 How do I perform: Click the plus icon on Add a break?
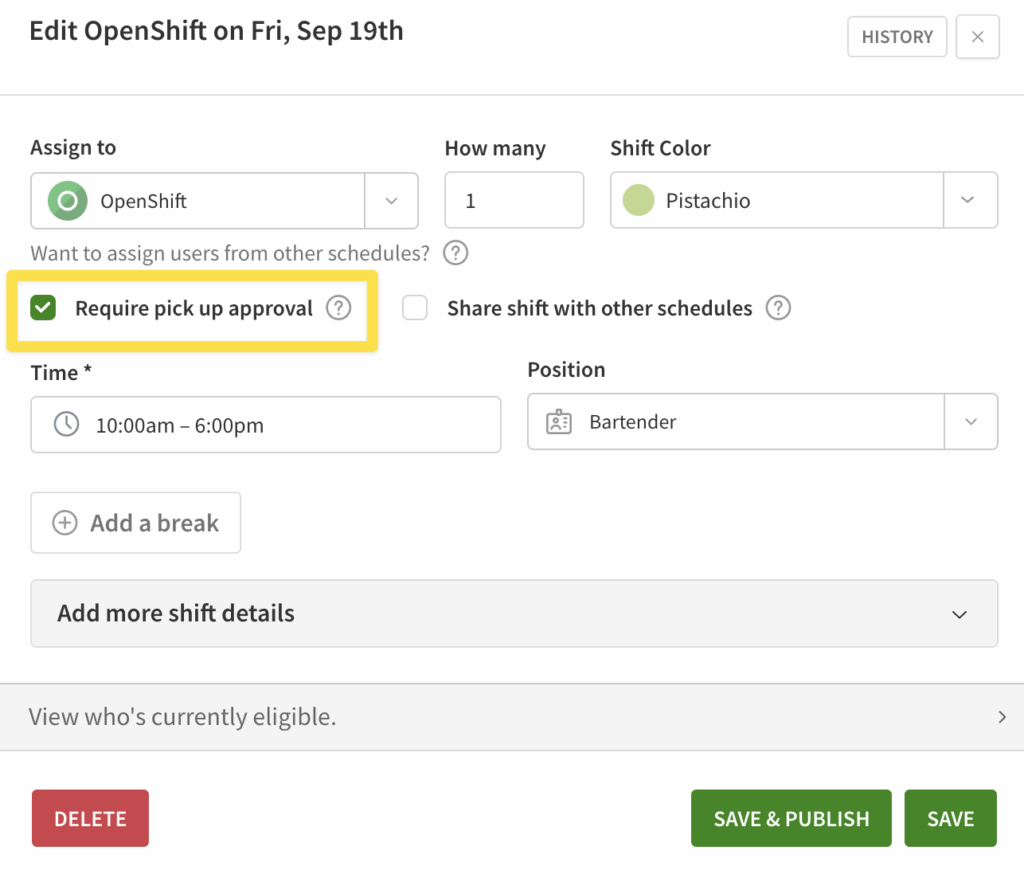coord(65,523)
